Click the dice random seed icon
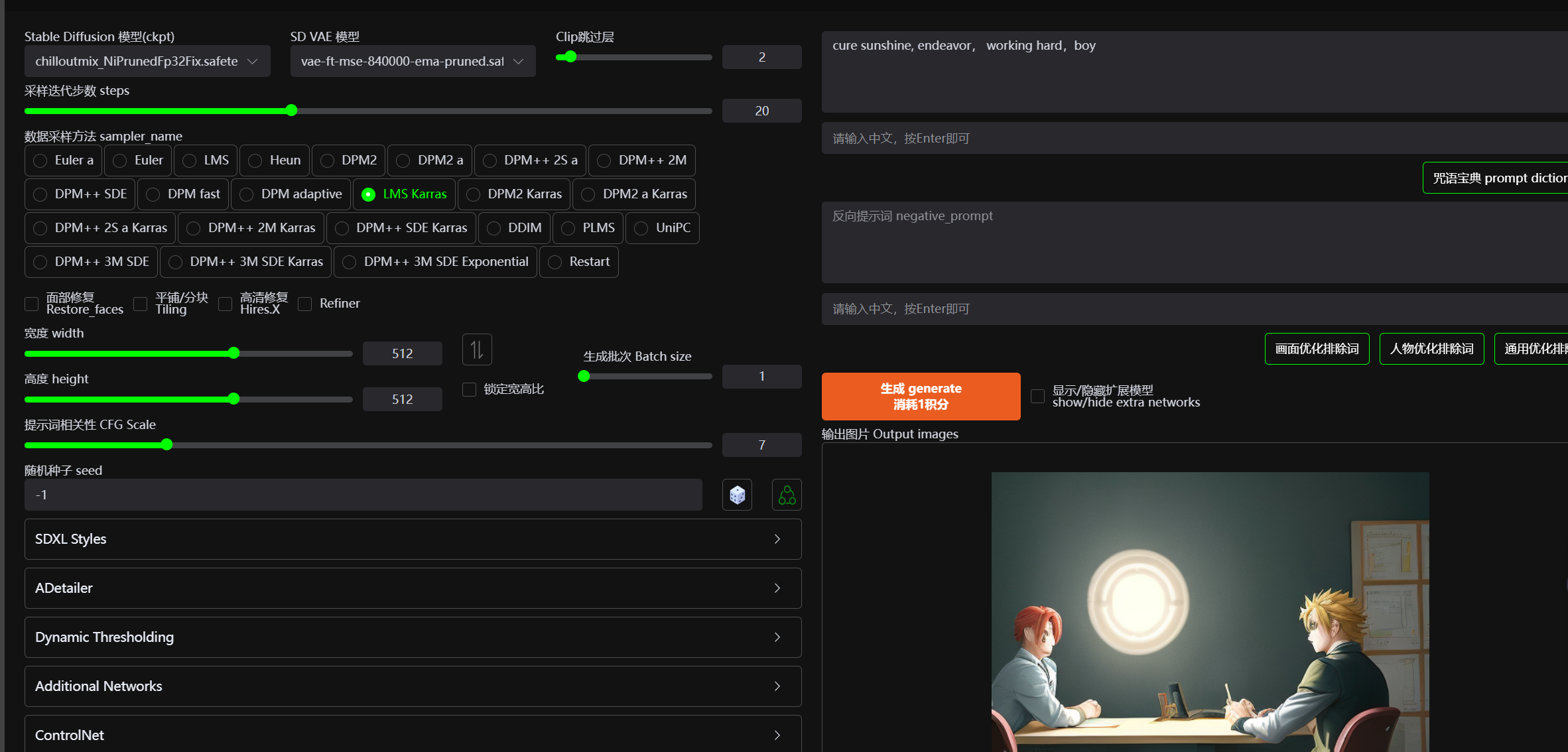 [737, 495]
